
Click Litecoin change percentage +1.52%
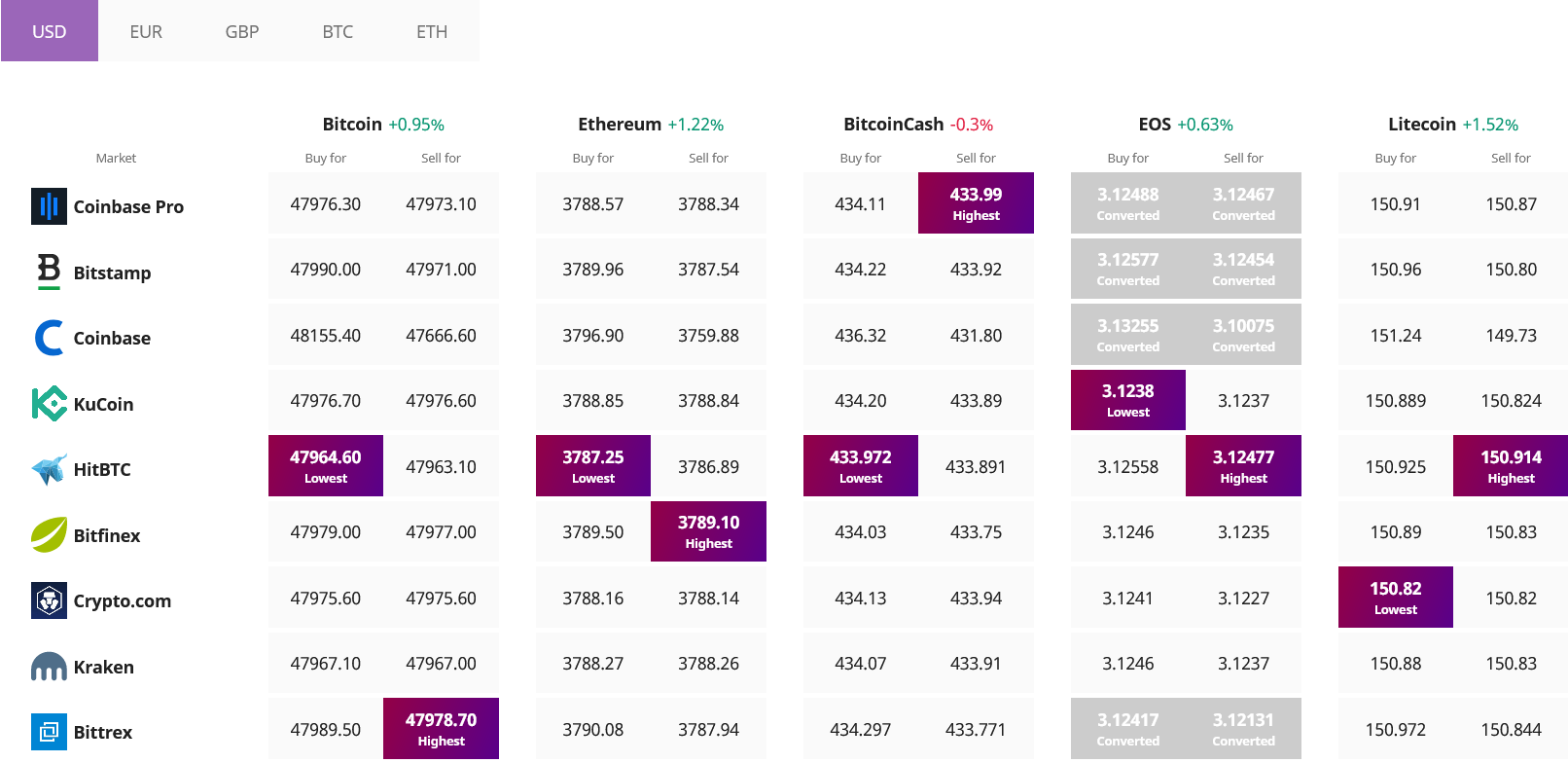(x=1490, y=125)
